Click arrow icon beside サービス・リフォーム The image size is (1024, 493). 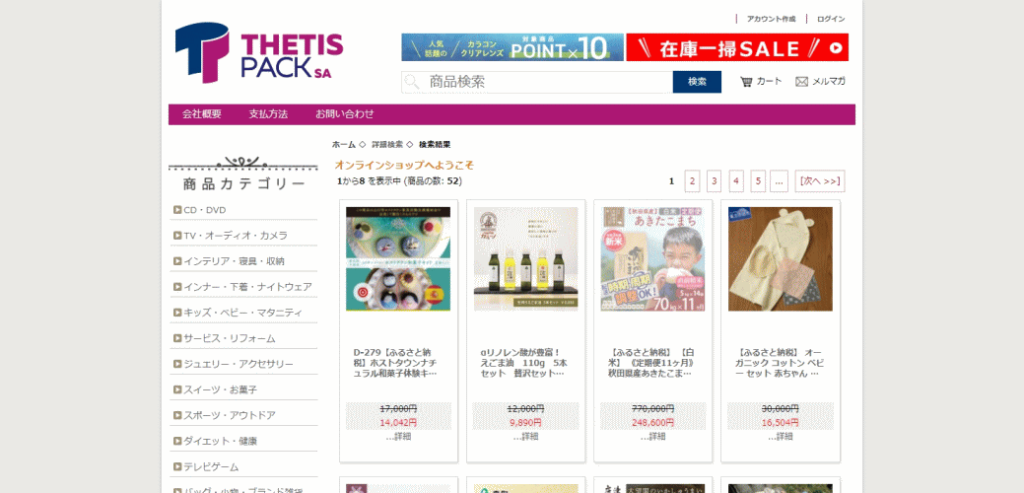tap(177, 338)
